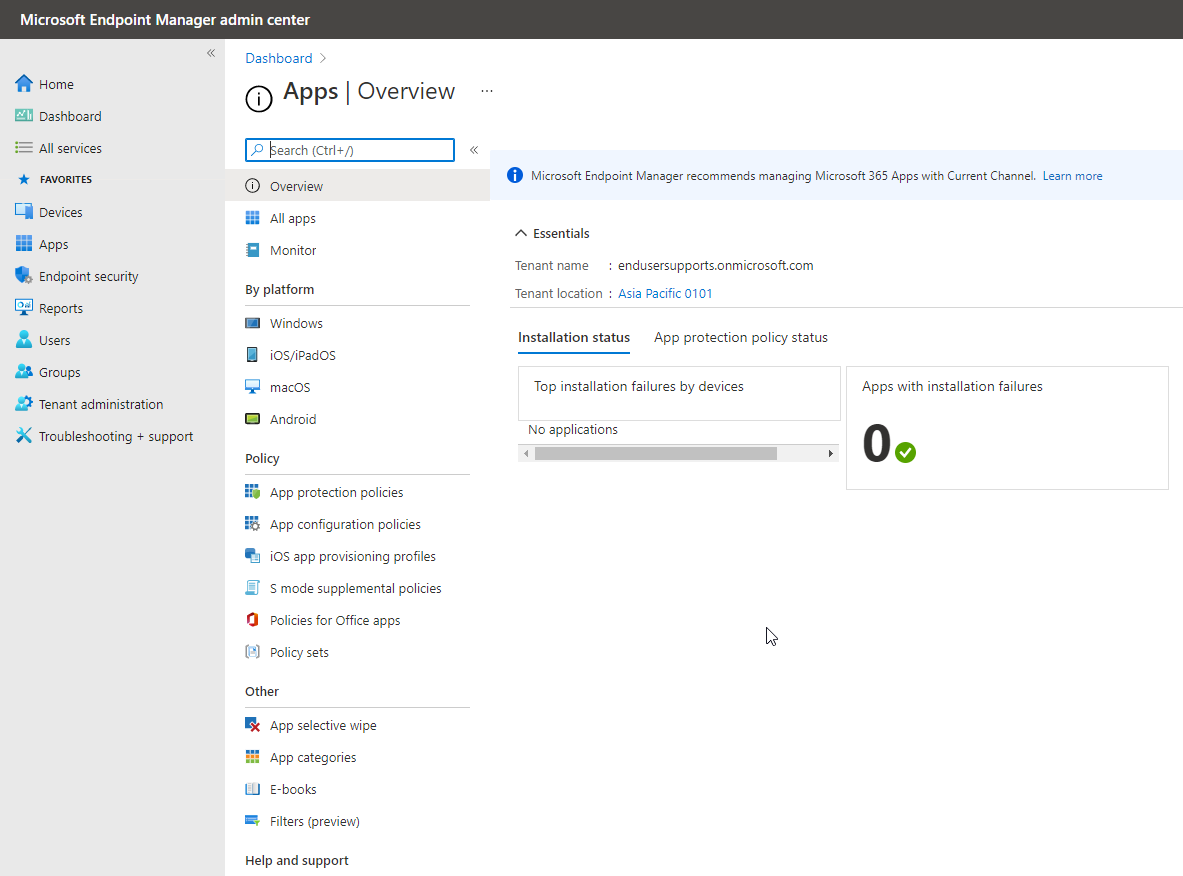Click the Home icon in sidebar
Screen dimensions: 1183x876
pos(24,84)
